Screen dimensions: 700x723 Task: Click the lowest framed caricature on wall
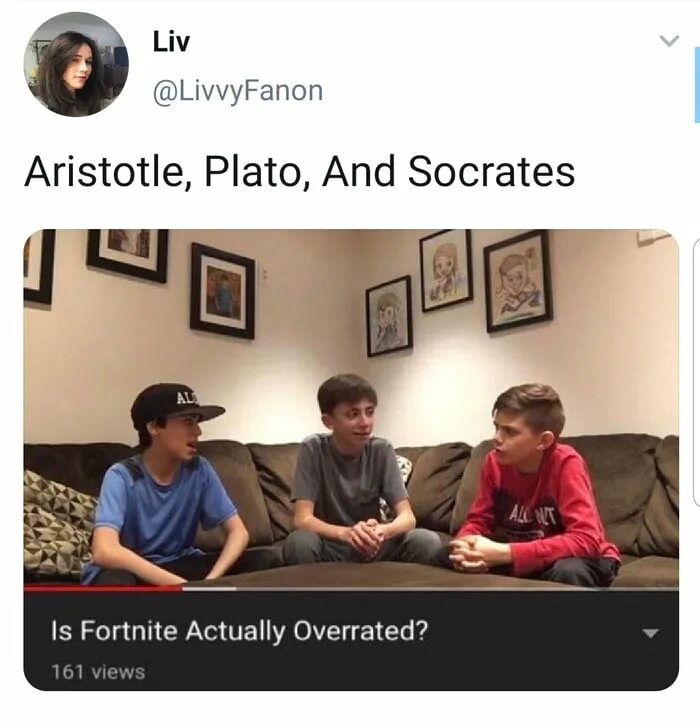coord(389,316)
